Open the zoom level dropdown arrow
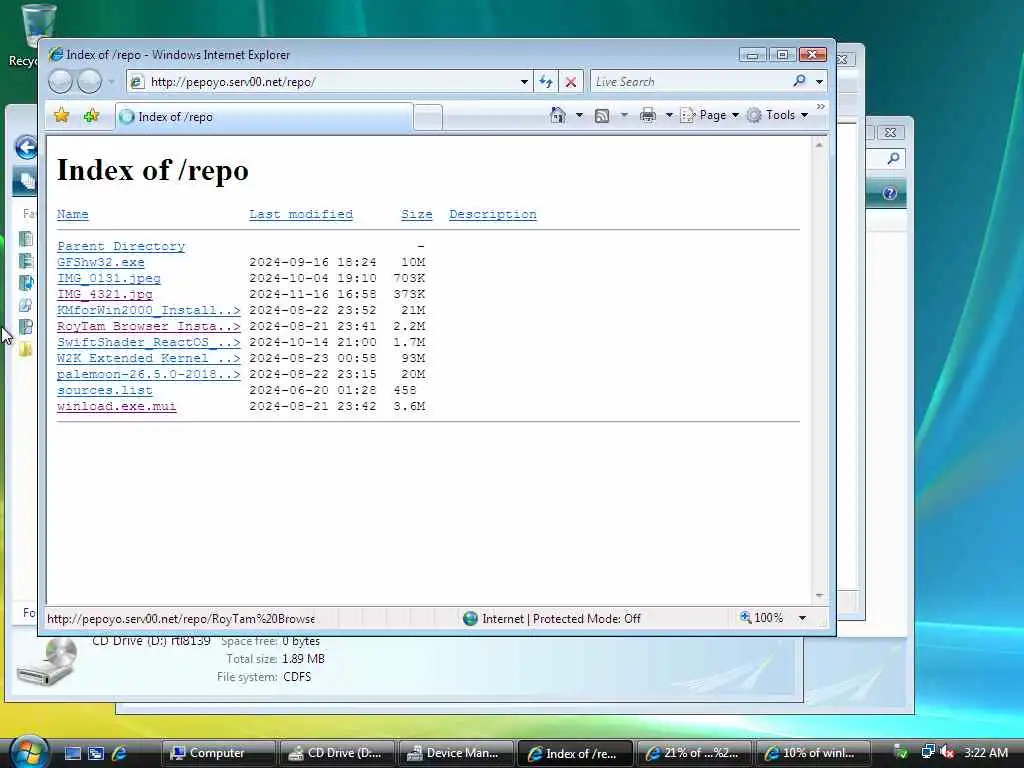Screen dimensions: 1024x768 (802, 618)
